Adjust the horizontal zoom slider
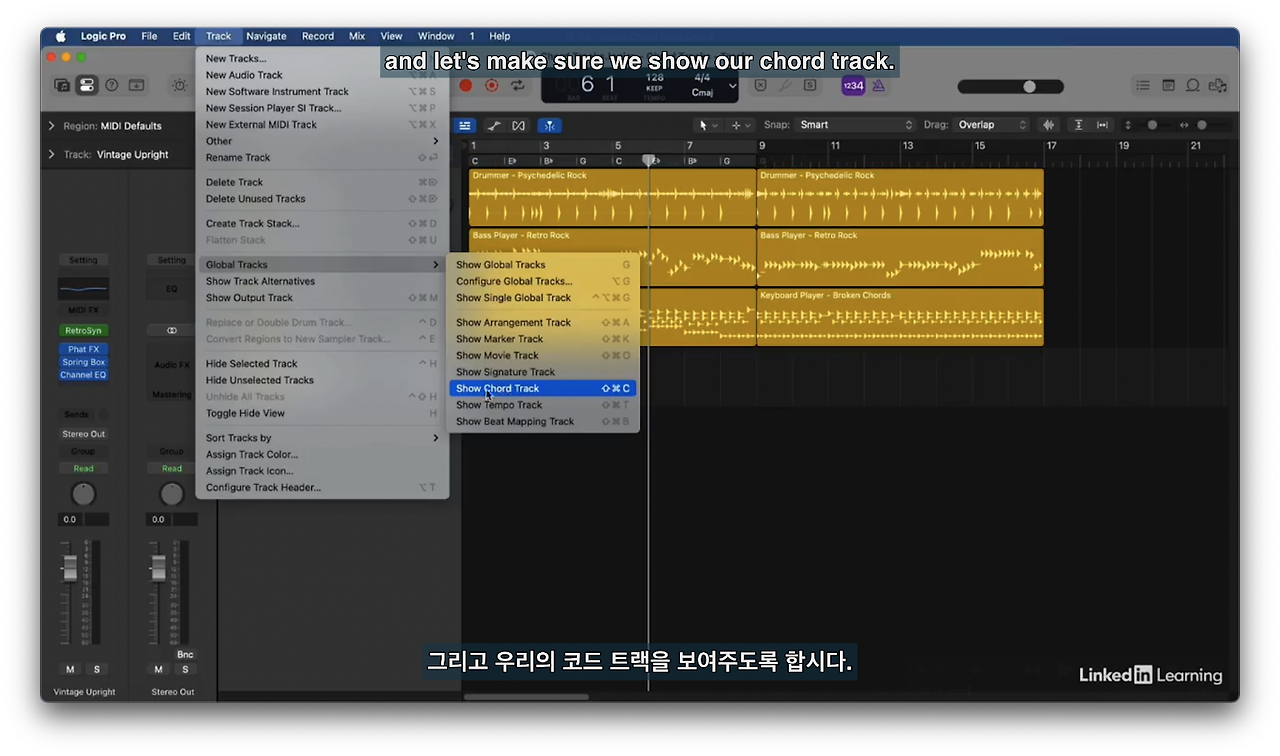 [x=1202, y=125]
